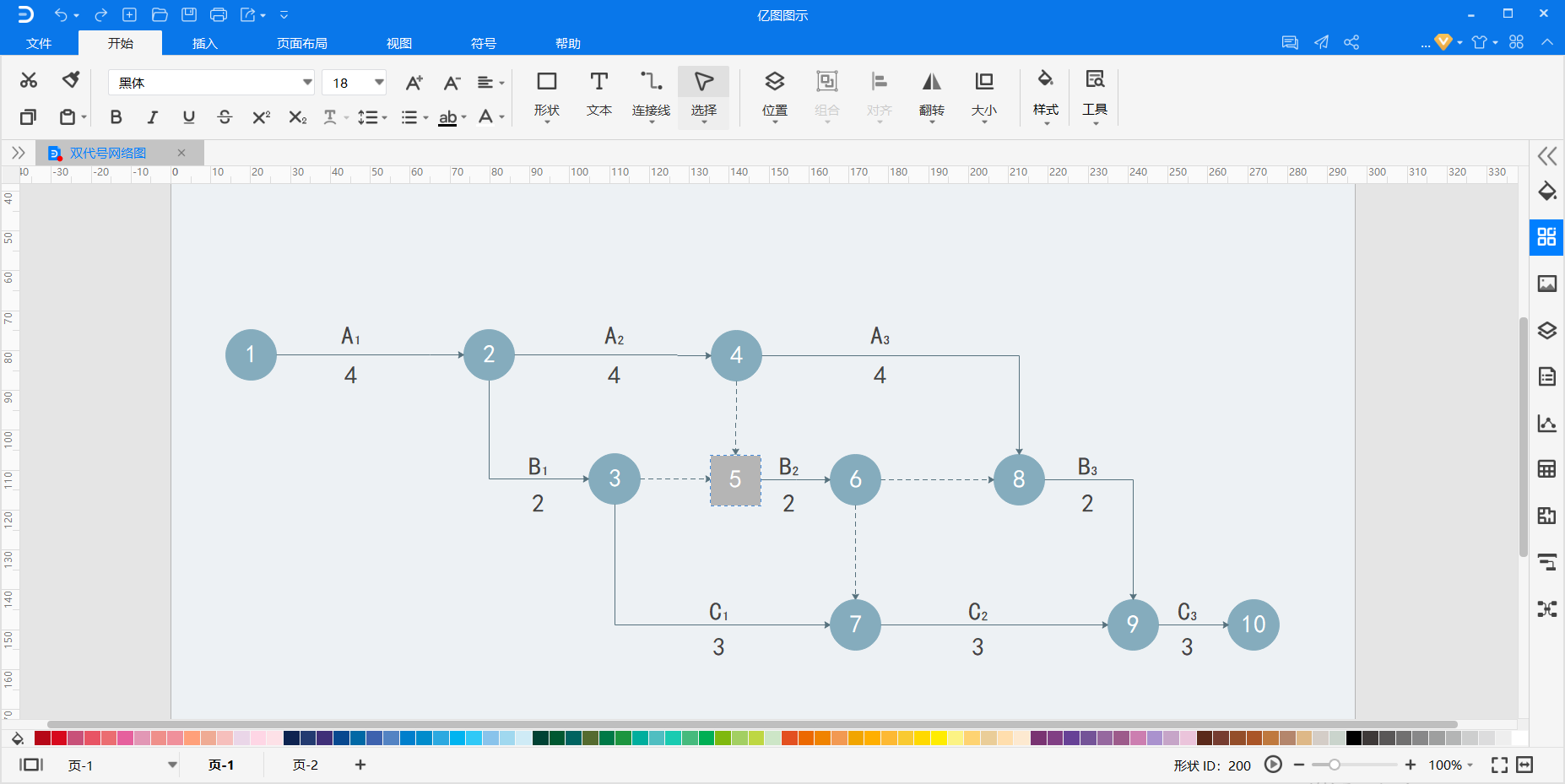Image resolution: width=1565 pixels, height=784 pixels.
Task: Open the 文件 menu
Action: pos(39,43)
